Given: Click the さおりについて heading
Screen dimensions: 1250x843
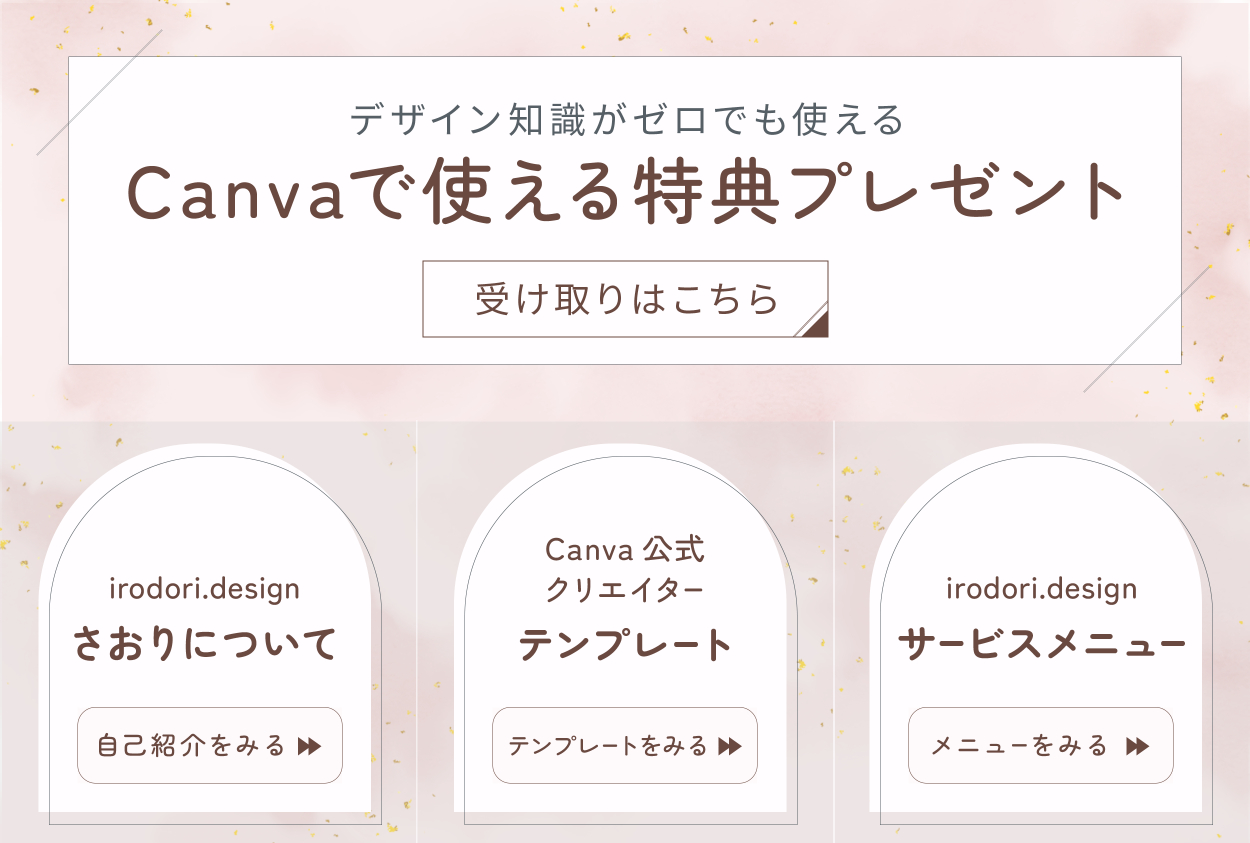Looking at the screenshot, I should [x=205, y=645].
